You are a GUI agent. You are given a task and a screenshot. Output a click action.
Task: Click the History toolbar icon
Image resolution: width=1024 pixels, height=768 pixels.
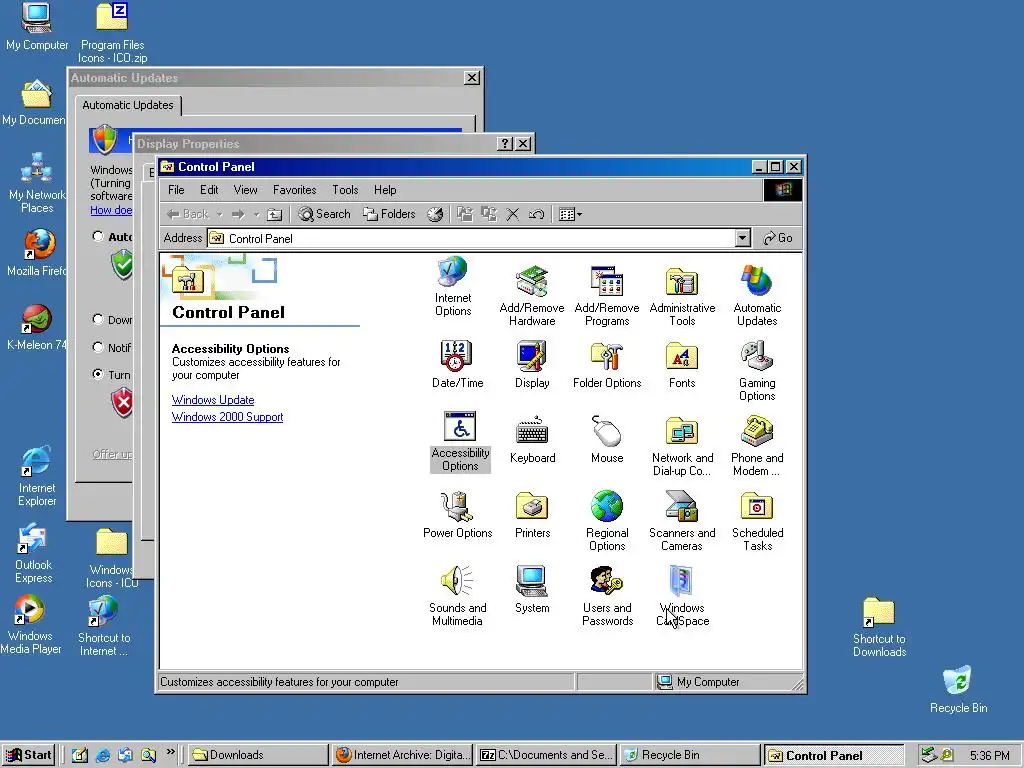click(x=435, y=214)
